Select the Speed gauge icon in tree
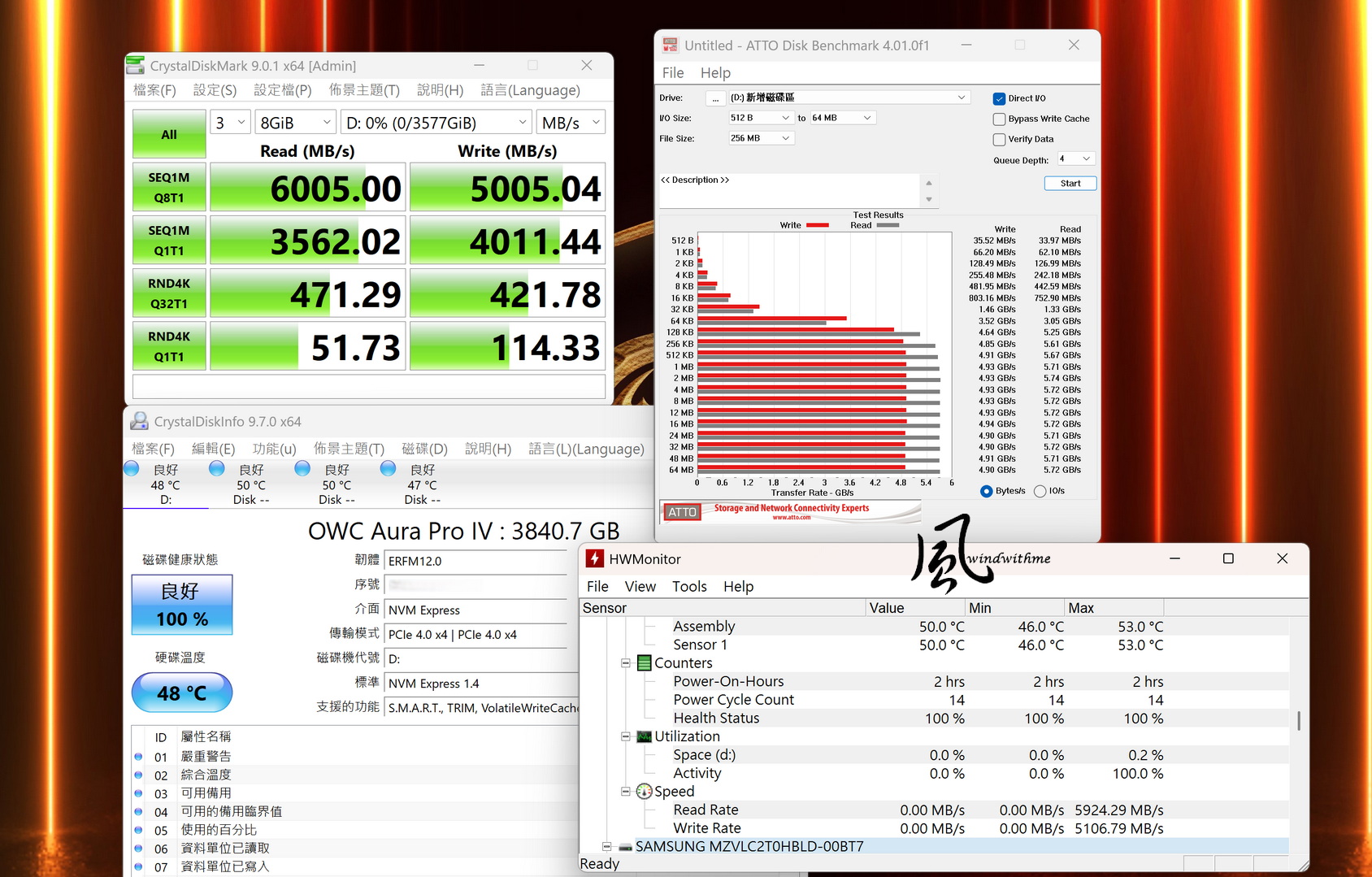 tap(645, 792)
